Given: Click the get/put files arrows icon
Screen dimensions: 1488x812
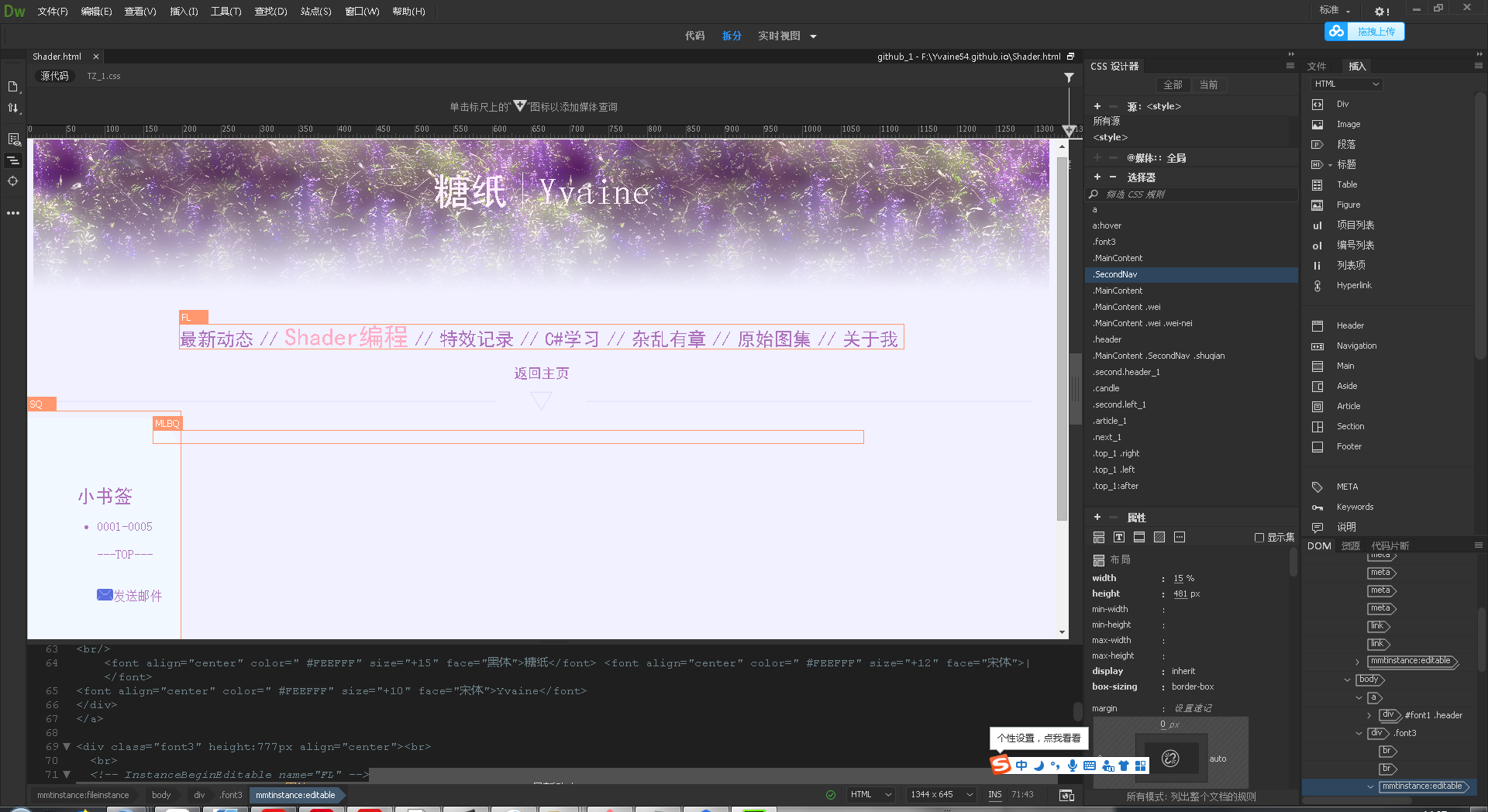Looking at the screenshot, I should point(13,108).
